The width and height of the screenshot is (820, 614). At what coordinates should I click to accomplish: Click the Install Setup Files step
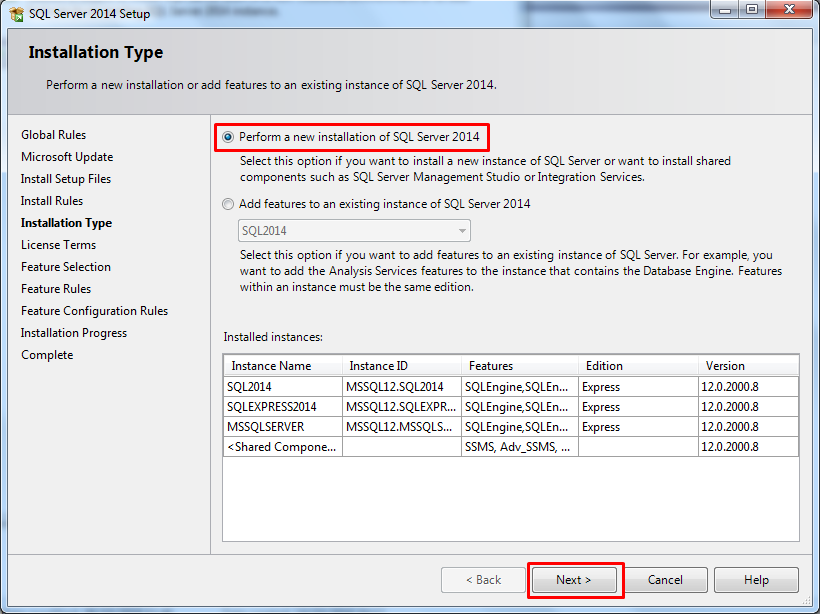click(66, 179)
